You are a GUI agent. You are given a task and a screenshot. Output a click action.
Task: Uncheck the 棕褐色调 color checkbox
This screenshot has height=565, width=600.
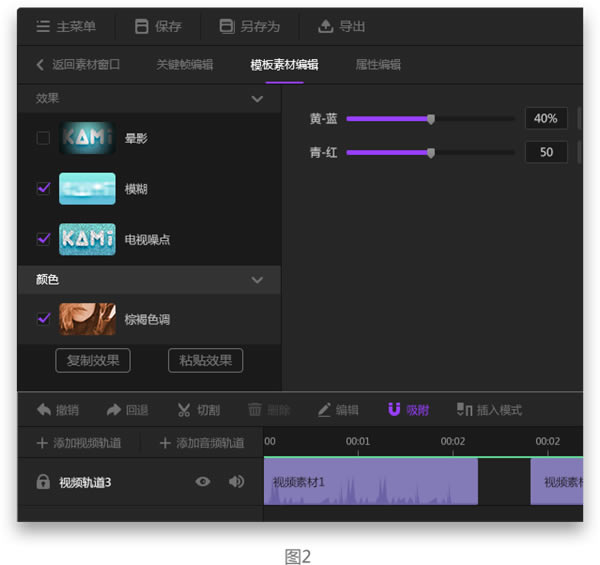point(43,319)
